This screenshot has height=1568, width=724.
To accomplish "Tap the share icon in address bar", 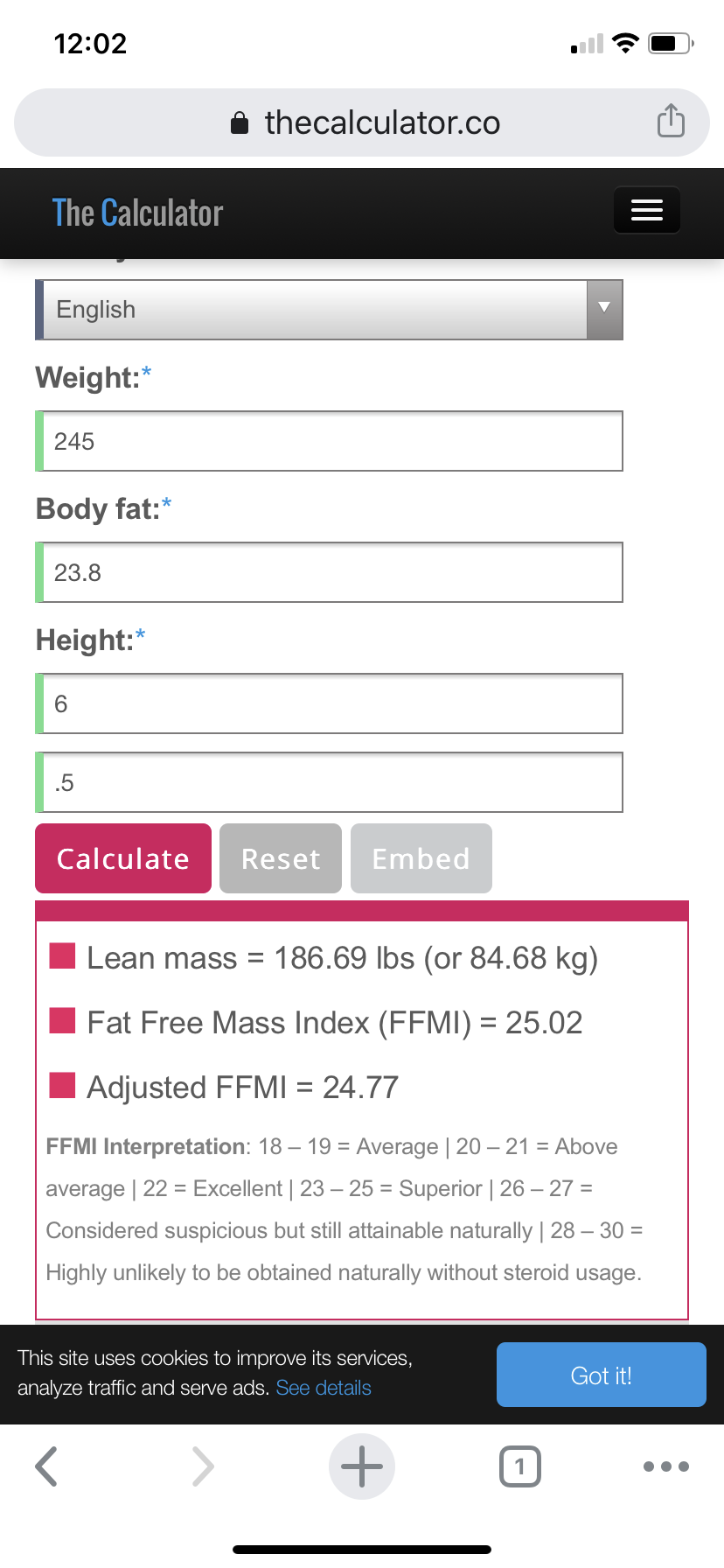I will [671, 121].
